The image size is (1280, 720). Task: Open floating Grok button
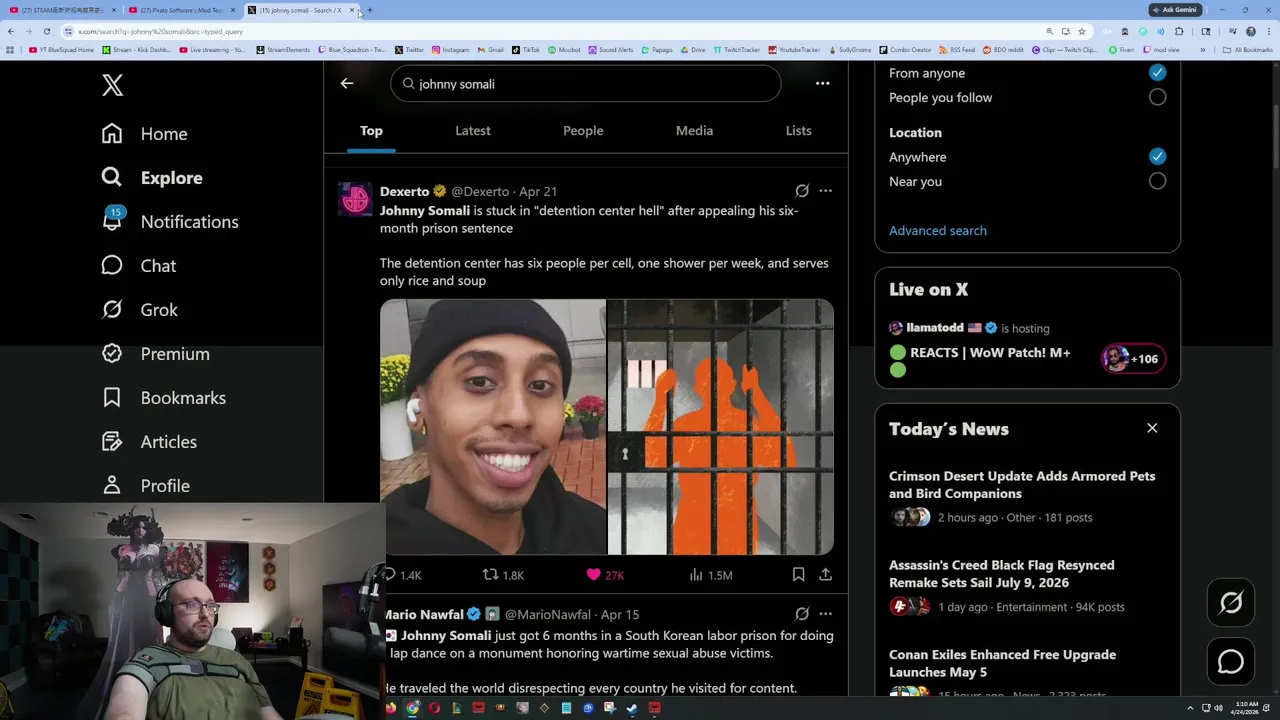coord(1231,602)
